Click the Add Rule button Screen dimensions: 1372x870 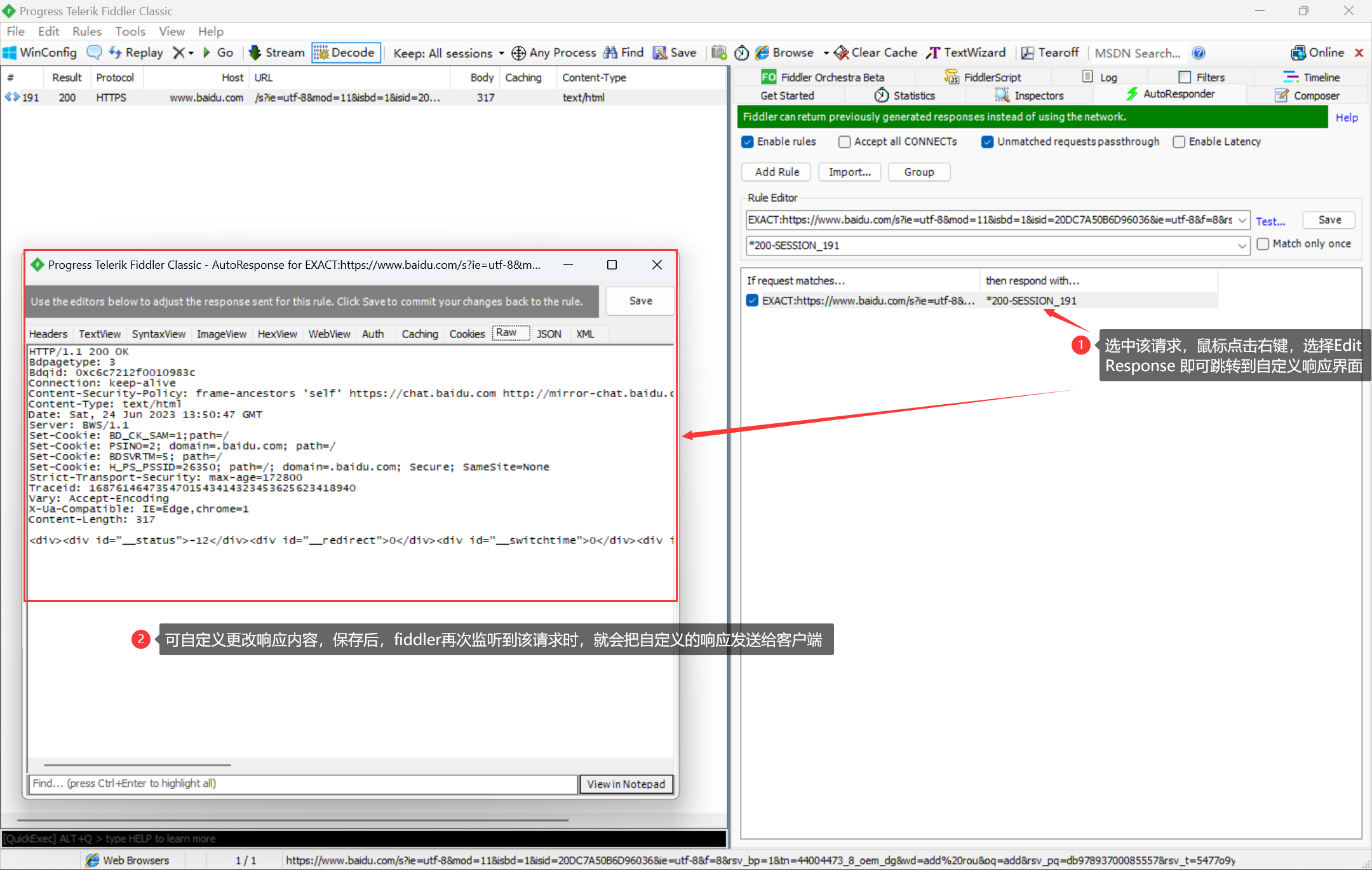point(776,172)
